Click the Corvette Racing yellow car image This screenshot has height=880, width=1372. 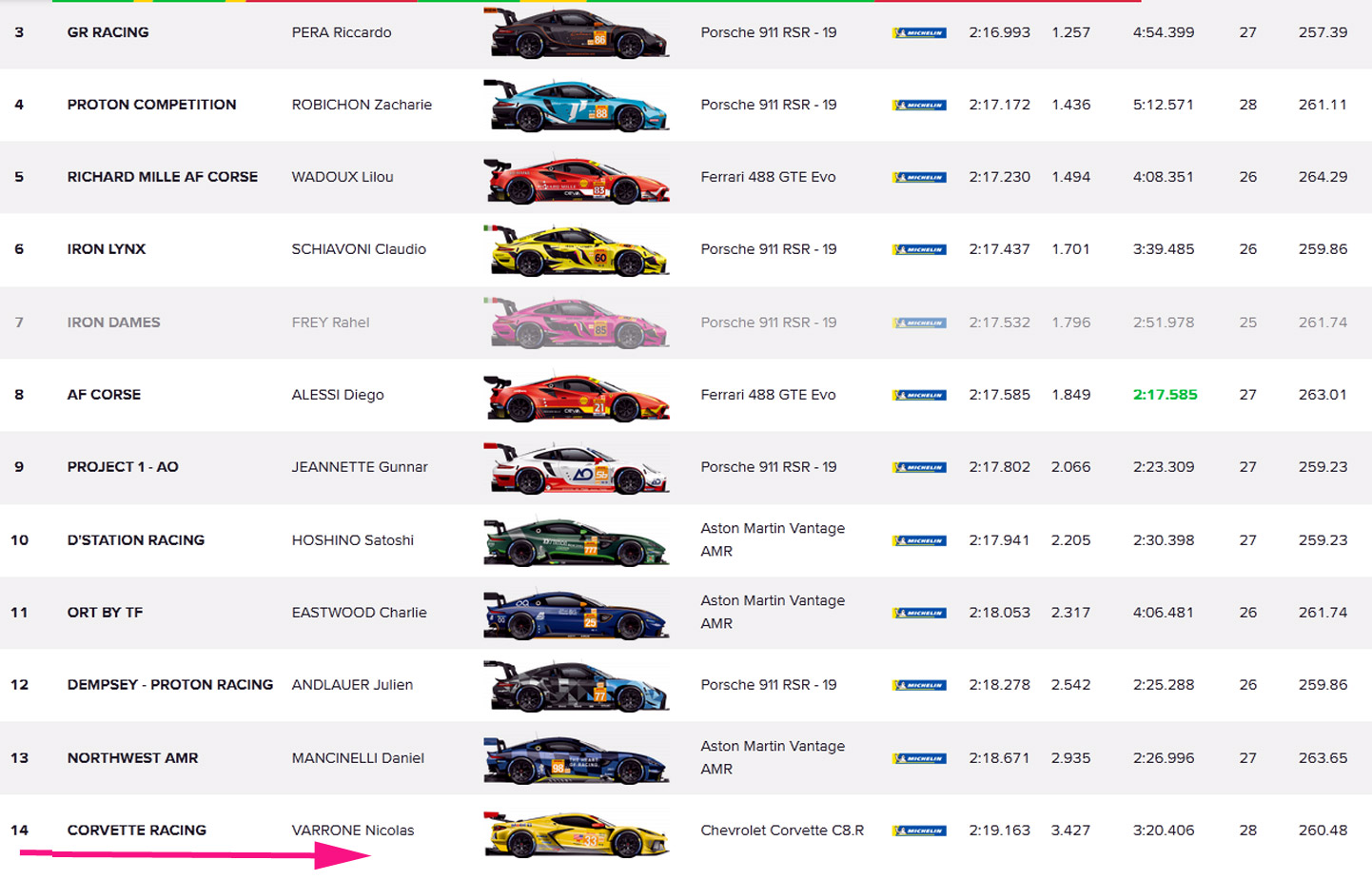[x=577, y=833]
